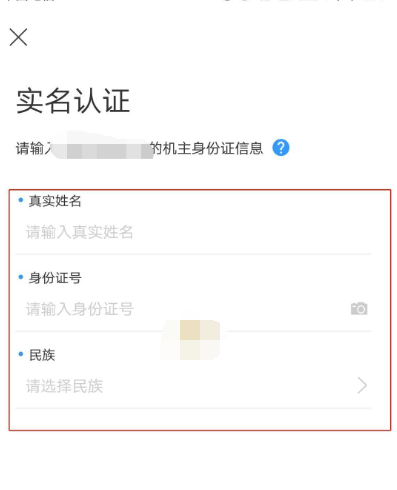This screenshot has height=490, width=397.
Task: Expand ethnicity list with the right chevron arrow
Action: 362,386
